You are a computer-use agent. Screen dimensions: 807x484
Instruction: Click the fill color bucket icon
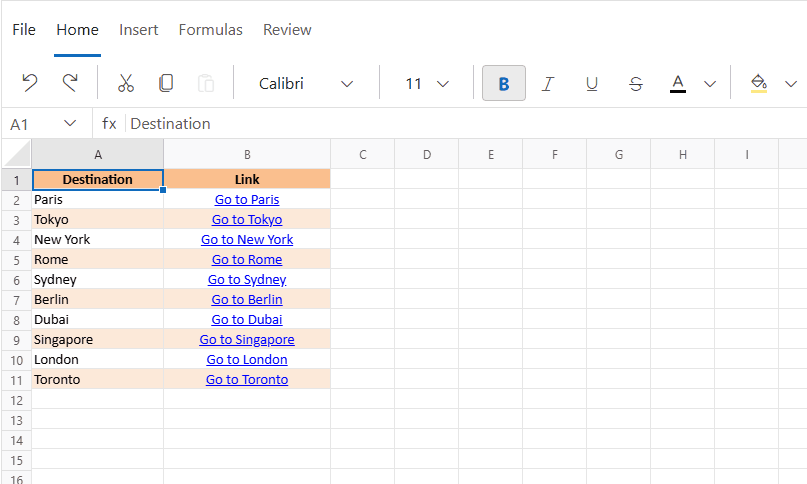(759, 83)
